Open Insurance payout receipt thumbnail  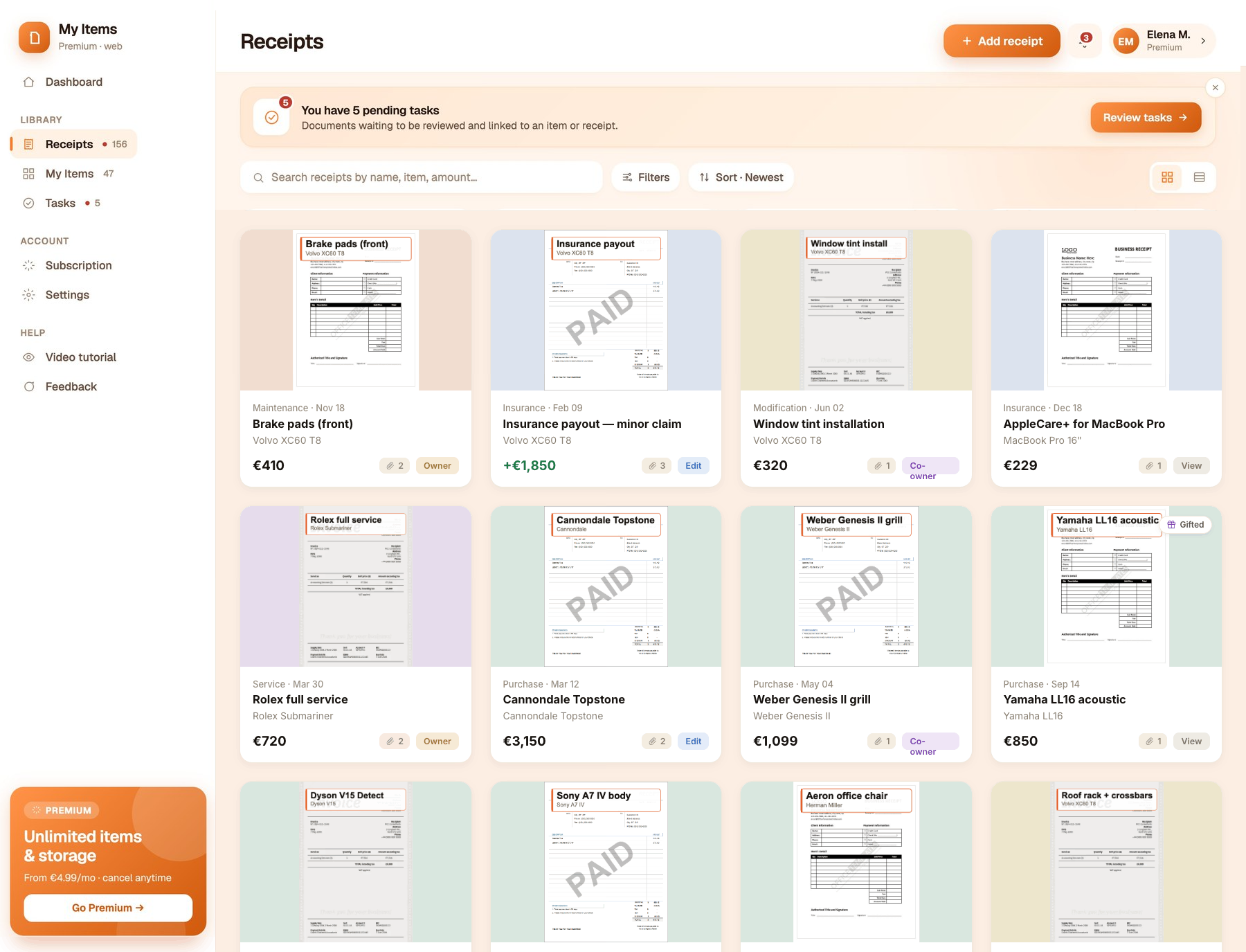(606, 310)
